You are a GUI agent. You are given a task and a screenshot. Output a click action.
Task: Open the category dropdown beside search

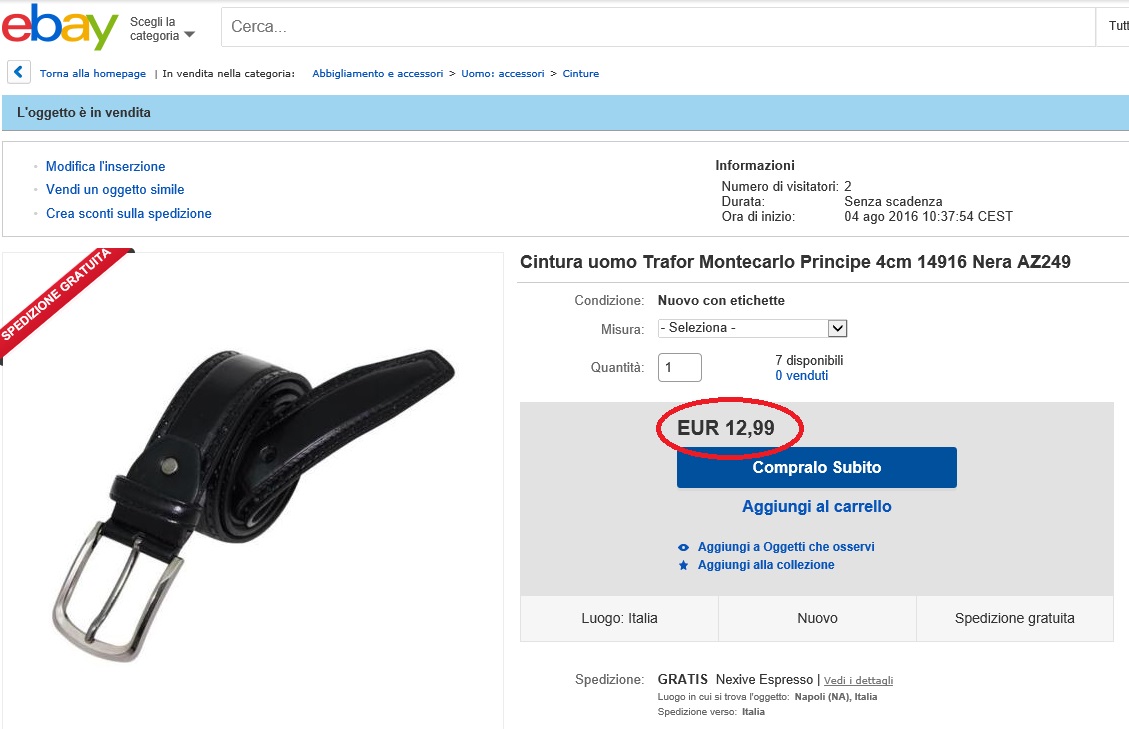(x=1117, y=27)
